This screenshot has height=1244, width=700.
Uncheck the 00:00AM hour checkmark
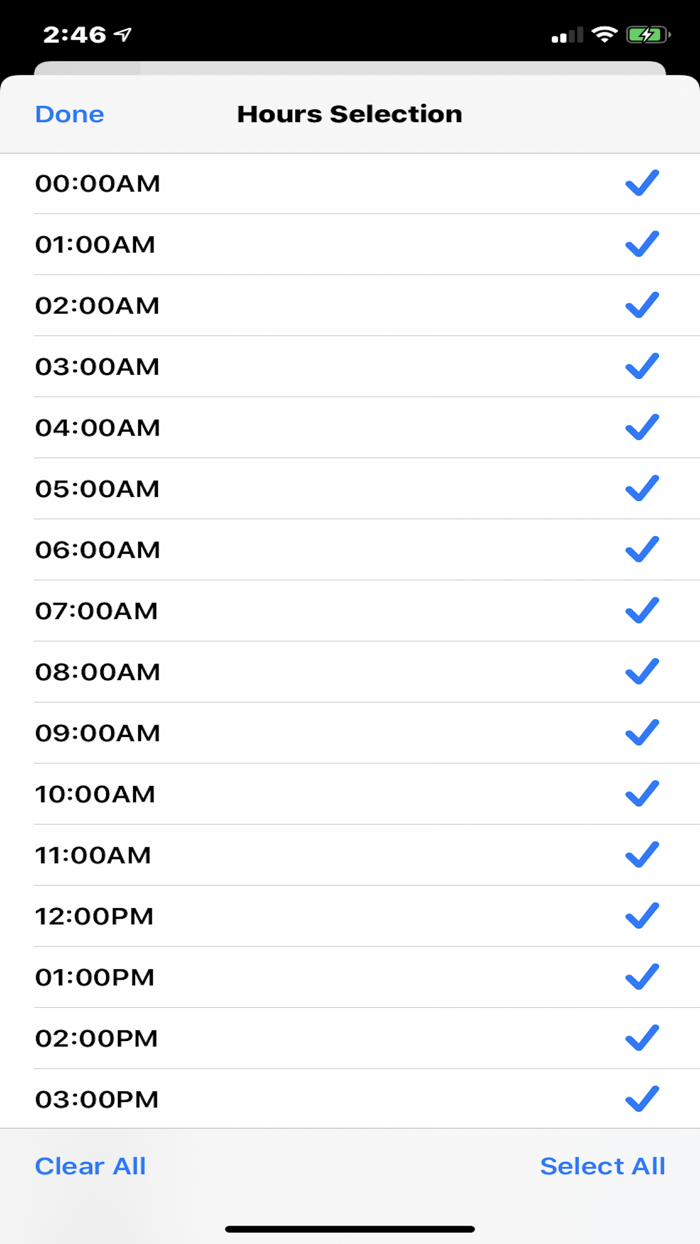tap(641, 183)
